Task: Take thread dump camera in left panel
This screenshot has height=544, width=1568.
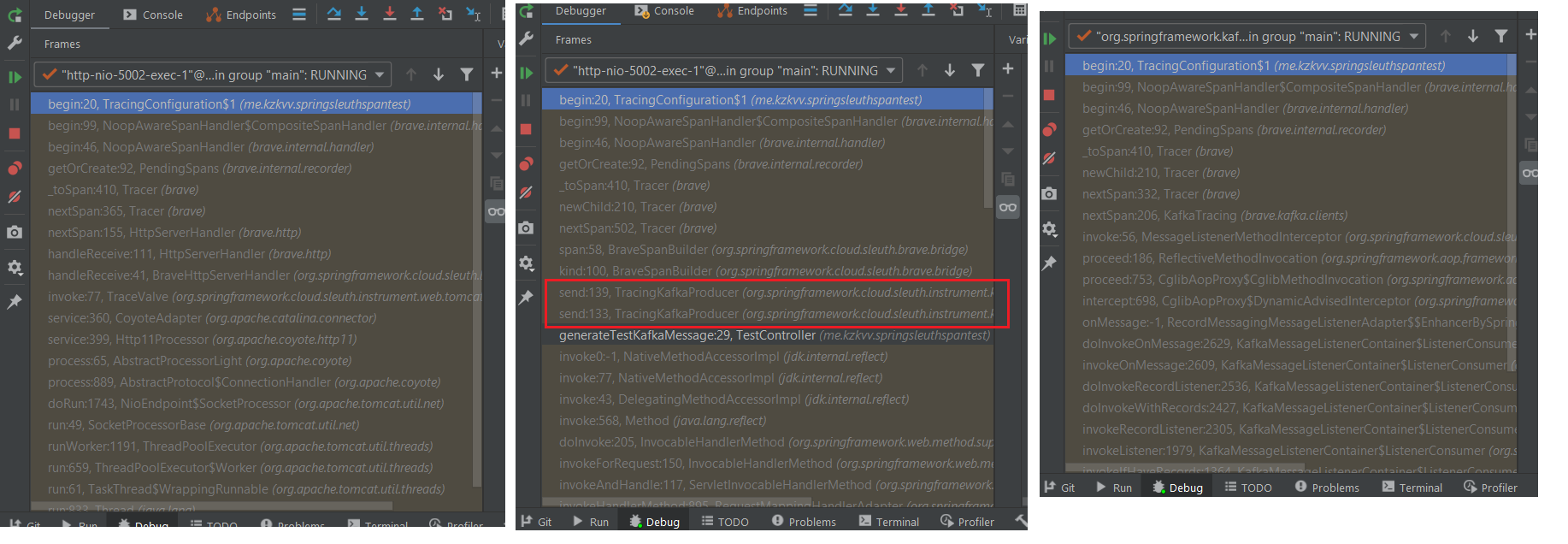Action: coord(15,232)
